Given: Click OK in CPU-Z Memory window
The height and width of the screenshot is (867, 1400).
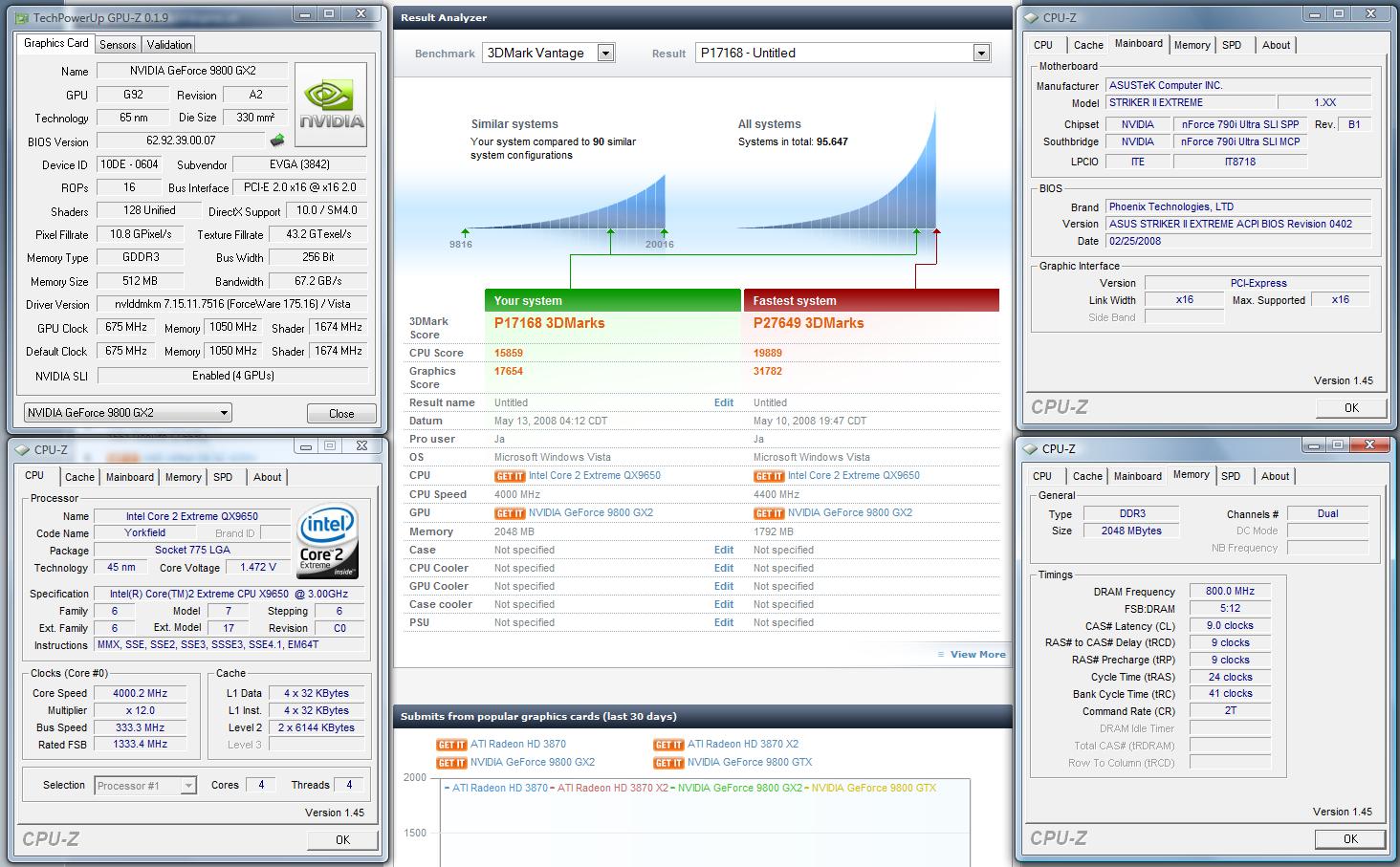Looking at the screenshot, I should (x=1350, y=838).
